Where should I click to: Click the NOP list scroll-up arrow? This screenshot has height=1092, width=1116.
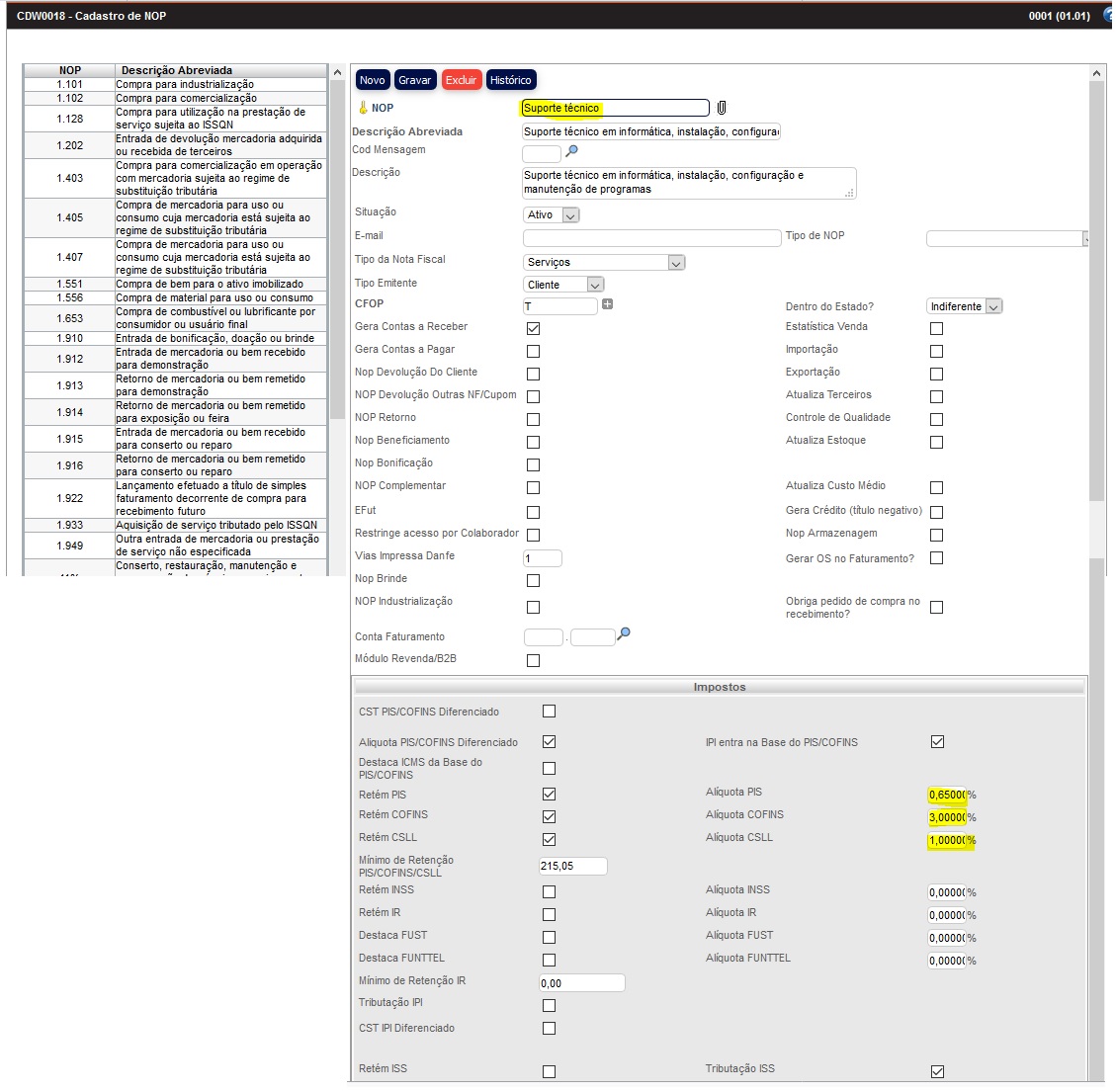[x=337, y=74]
